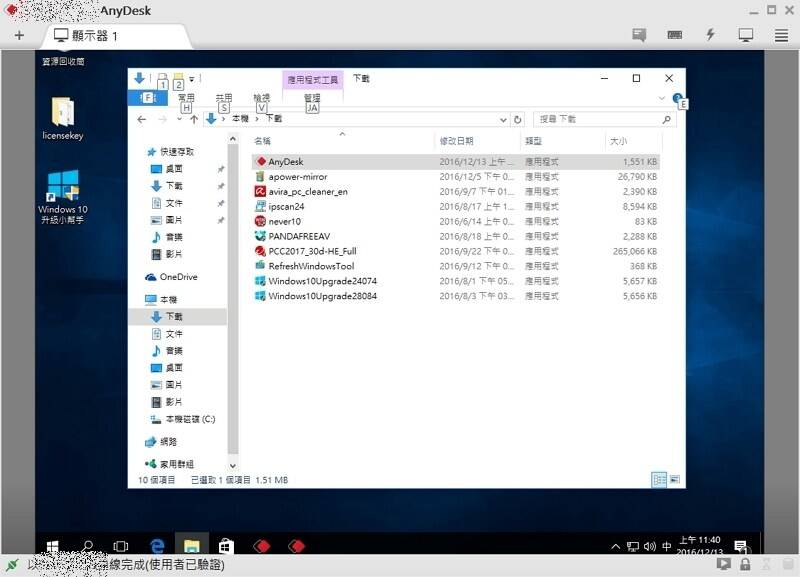Click the session recording icon in AnyDesk status bar
This screenshot has width=800, height=577.
point(723,564)
